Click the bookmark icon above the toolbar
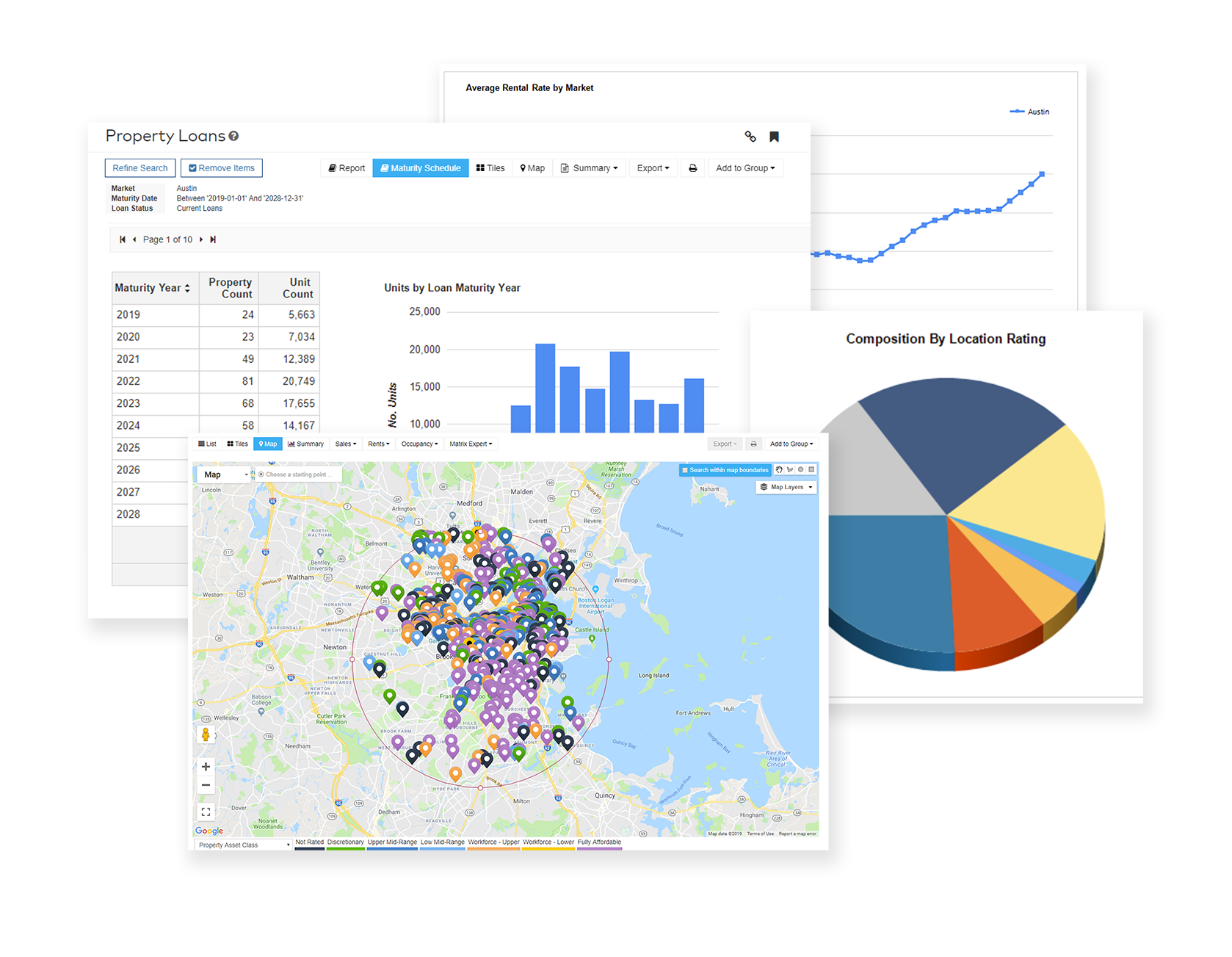 coord(773,136)
